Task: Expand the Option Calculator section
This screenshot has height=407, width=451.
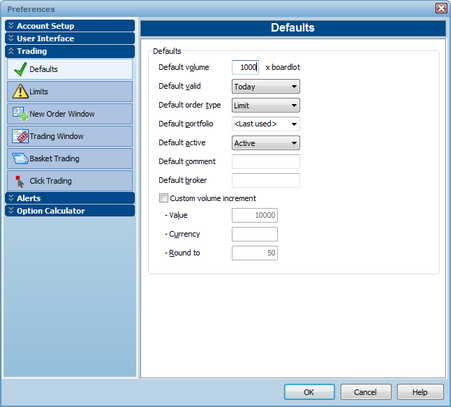Action: [x=70, y=211]
